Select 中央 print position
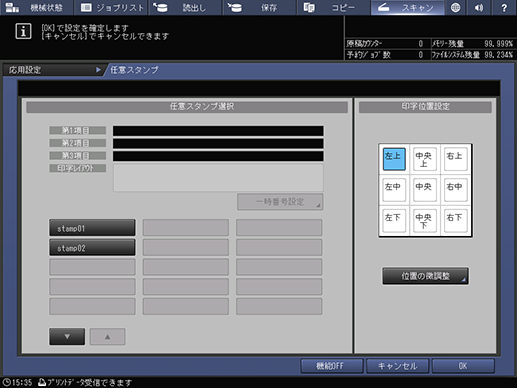 [x=425, y=190]
